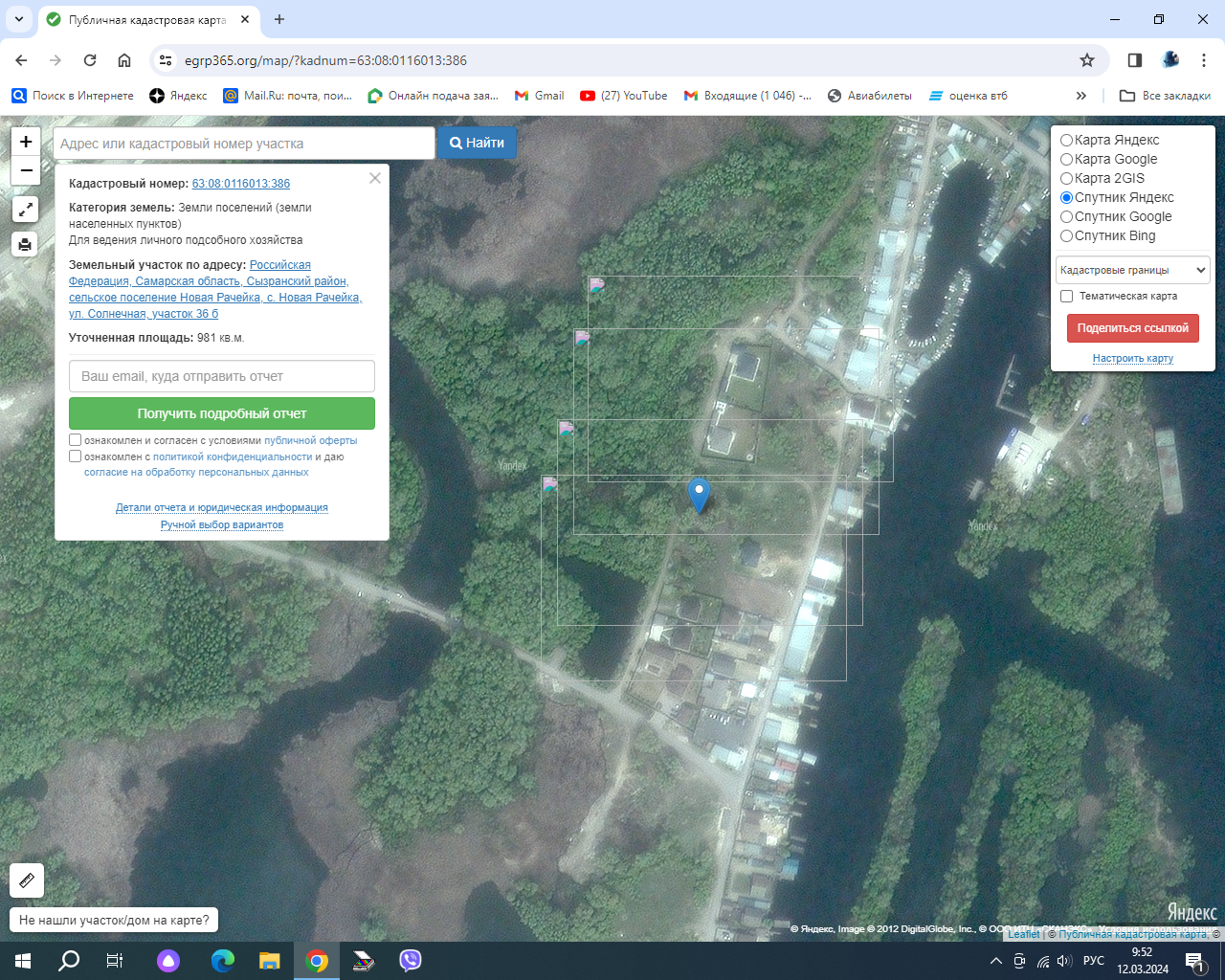Open the Все закладки bookmarks folder
This screenshot has width=1225, height=980.
(1165, 96)
